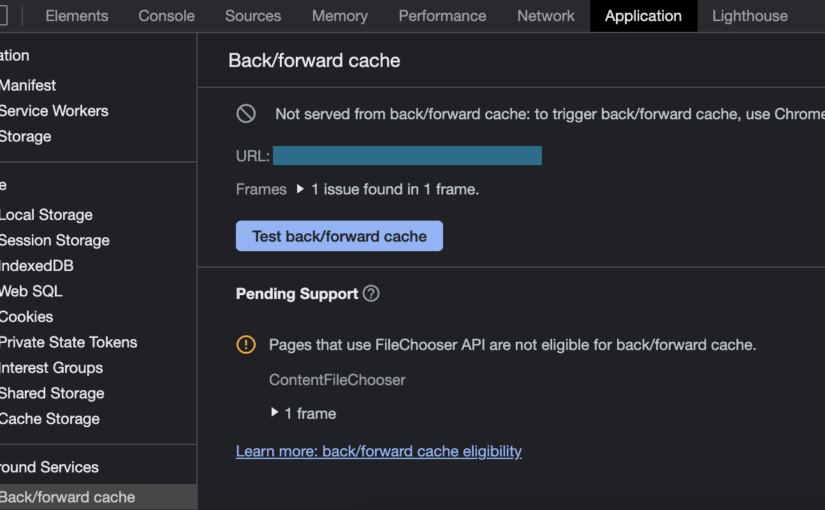Click the FileChooser warning icon
This screenshot has height=510, width=825.
246,345
